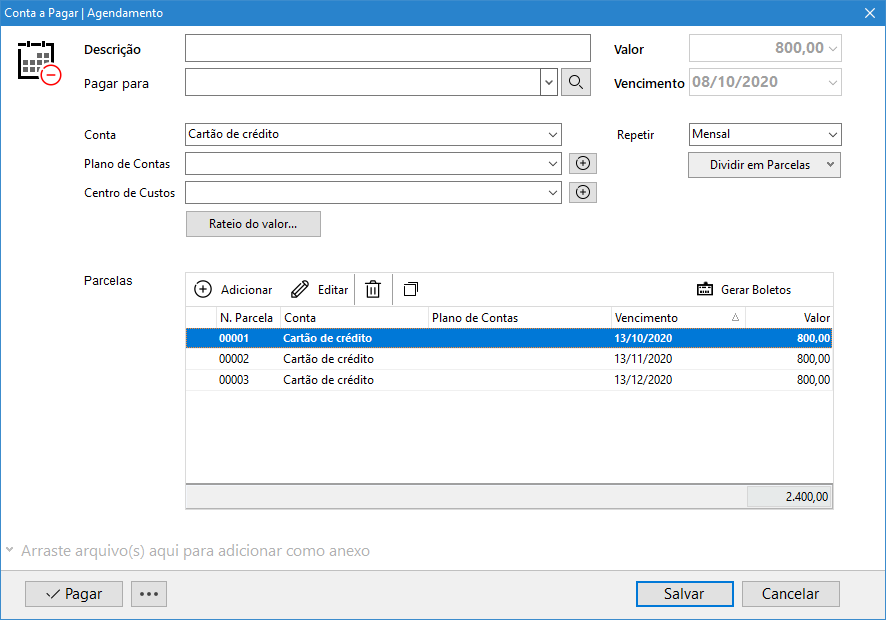Open the Conta dropdown showing Cartão de crédito
Image resolution: width=886 pixels, height=620 pixels.
tap(373, 135)
